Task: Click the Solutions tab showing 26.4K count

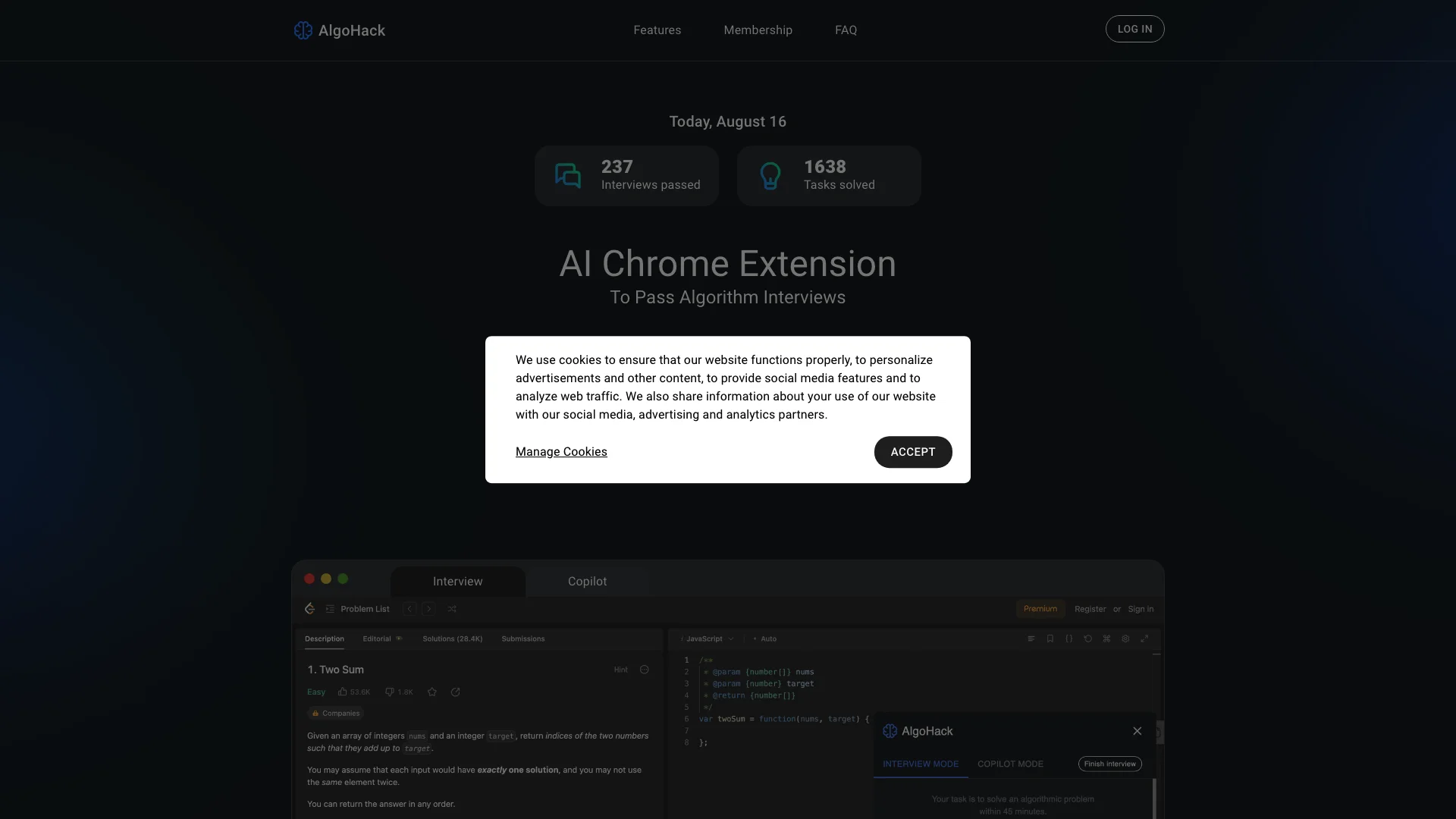Action: coord(452,638)
